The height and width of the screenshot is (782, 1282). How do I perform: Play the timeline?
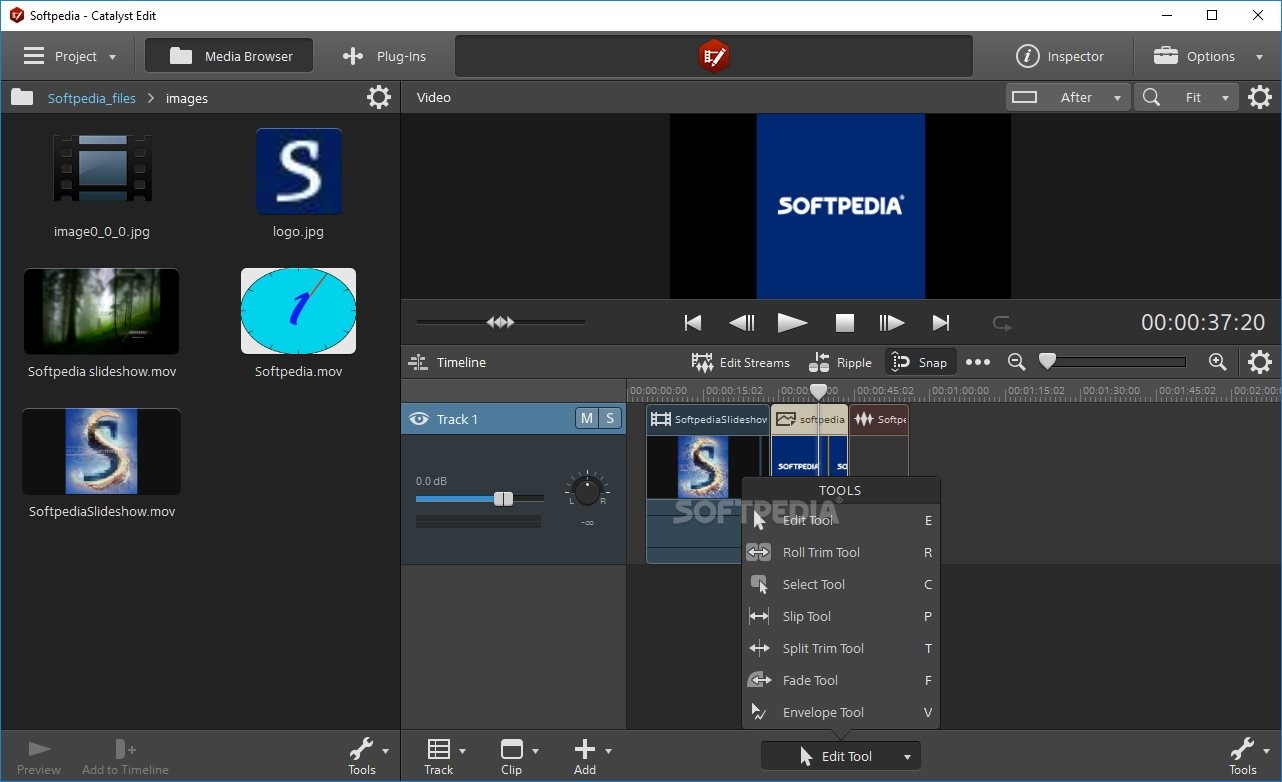coord(792,322)
